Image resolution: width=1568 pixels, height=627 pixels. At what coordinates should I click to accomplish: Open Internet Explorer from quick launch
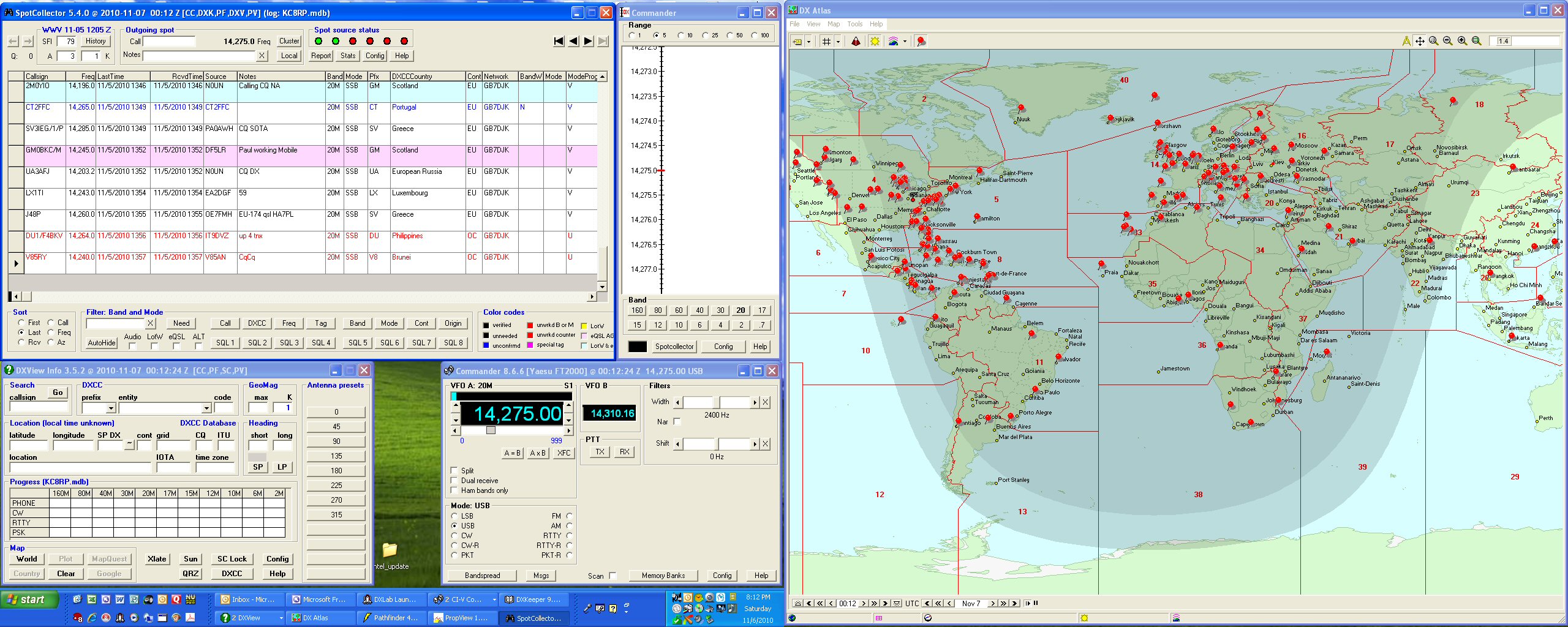pos(91,618)
